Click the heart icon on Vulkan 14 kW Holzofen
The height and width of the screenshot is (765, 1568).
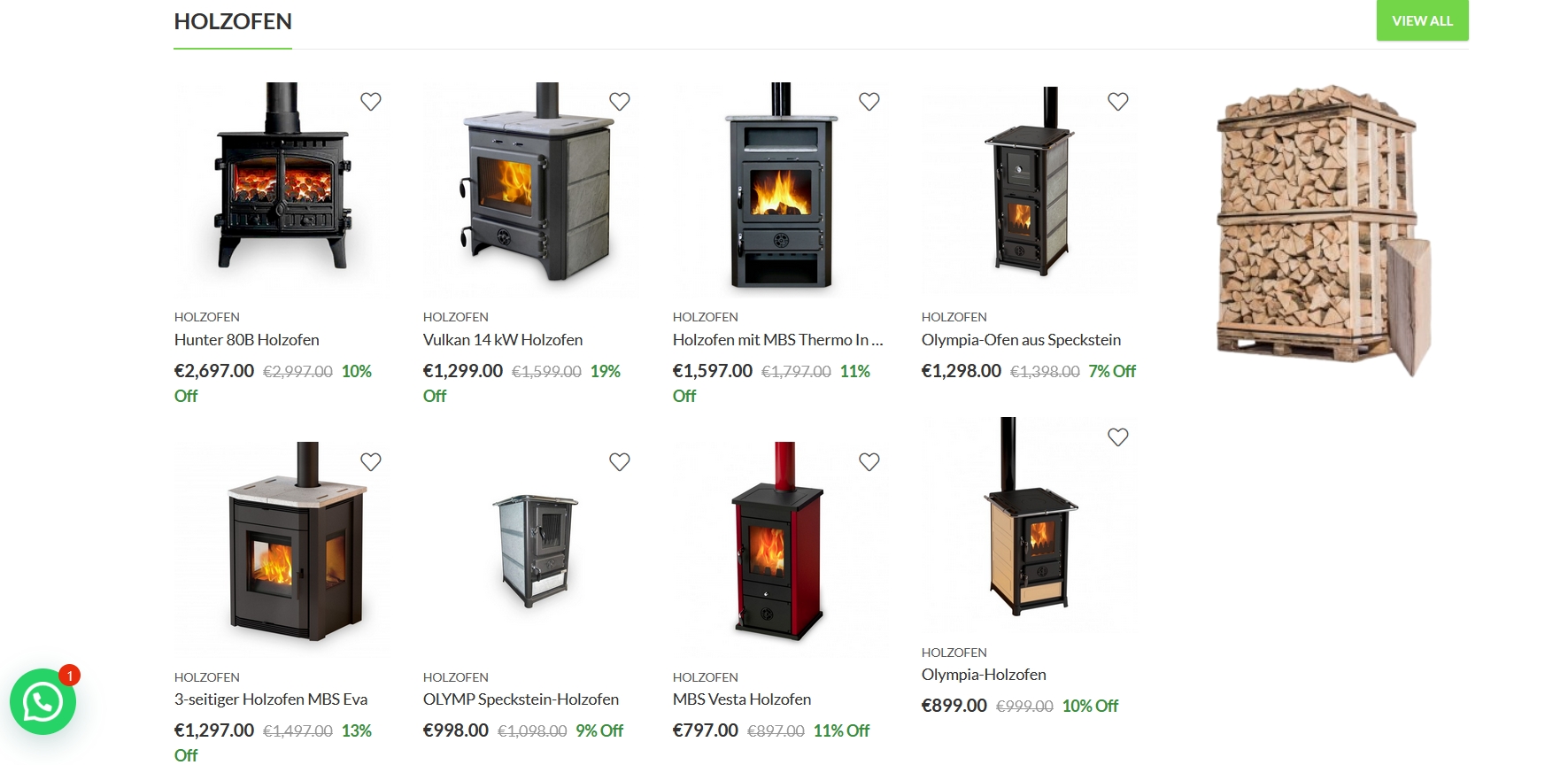(x=620, y=102)
